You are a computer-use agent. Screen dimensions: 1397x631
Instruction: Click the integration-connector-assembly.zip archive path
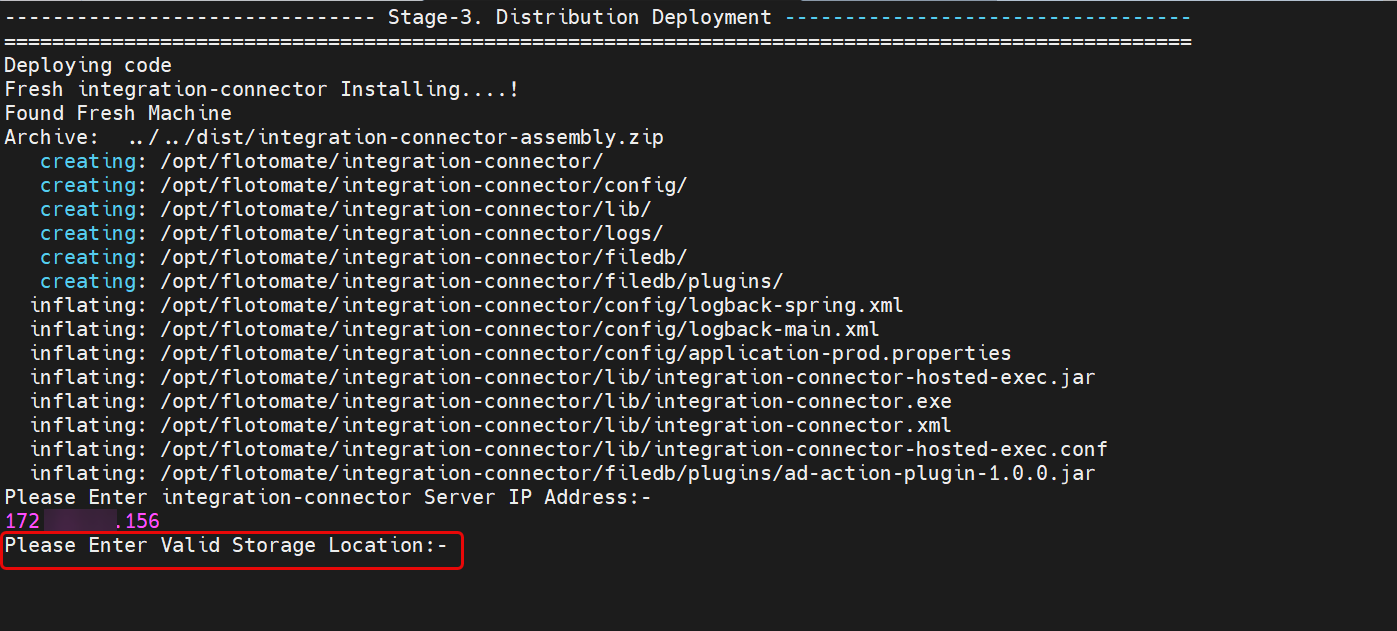click(396, 137)
